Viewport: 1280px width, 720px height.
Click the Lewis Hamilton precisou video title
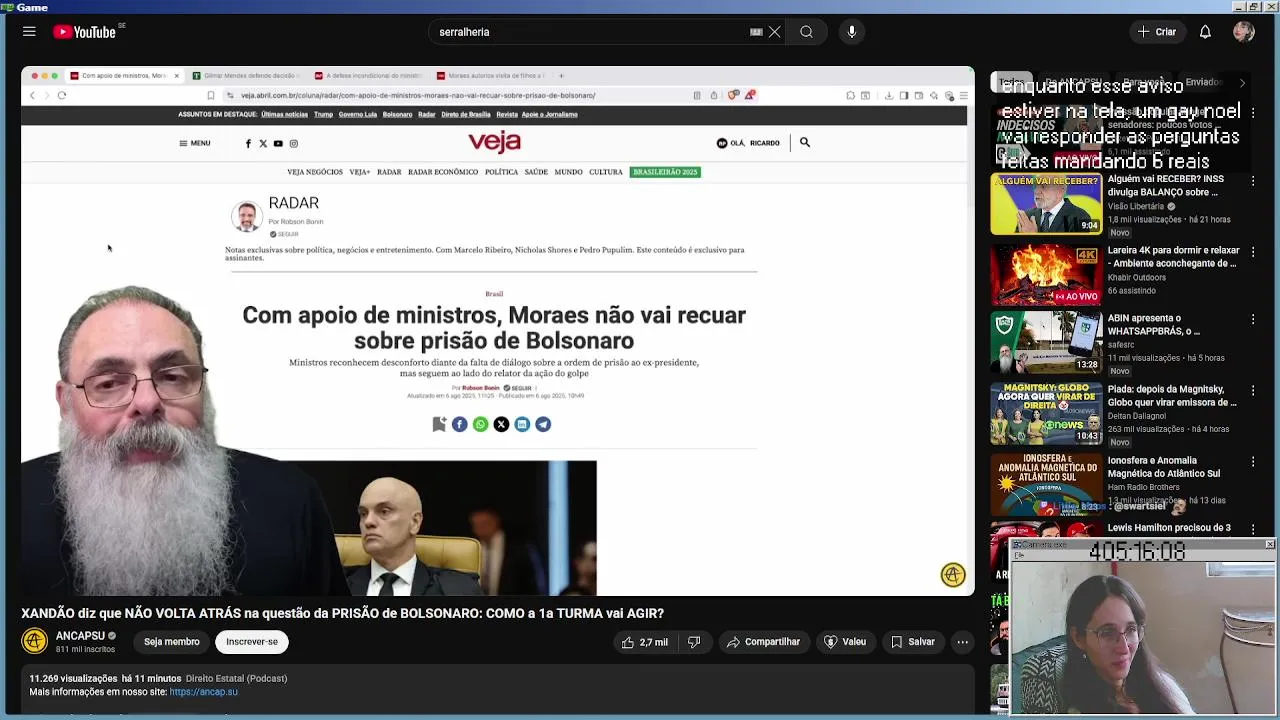[x=1169, y=528]
